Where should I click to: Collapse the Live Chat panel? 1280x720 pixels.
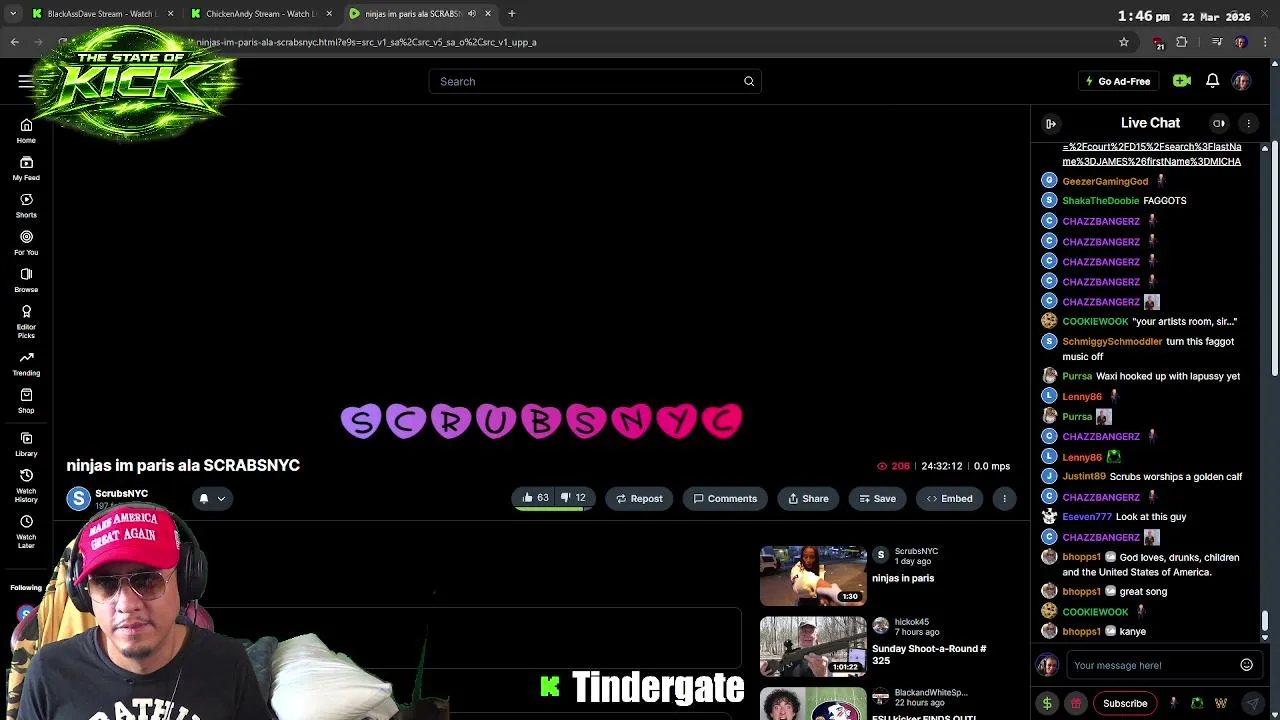click(1051, 123)
